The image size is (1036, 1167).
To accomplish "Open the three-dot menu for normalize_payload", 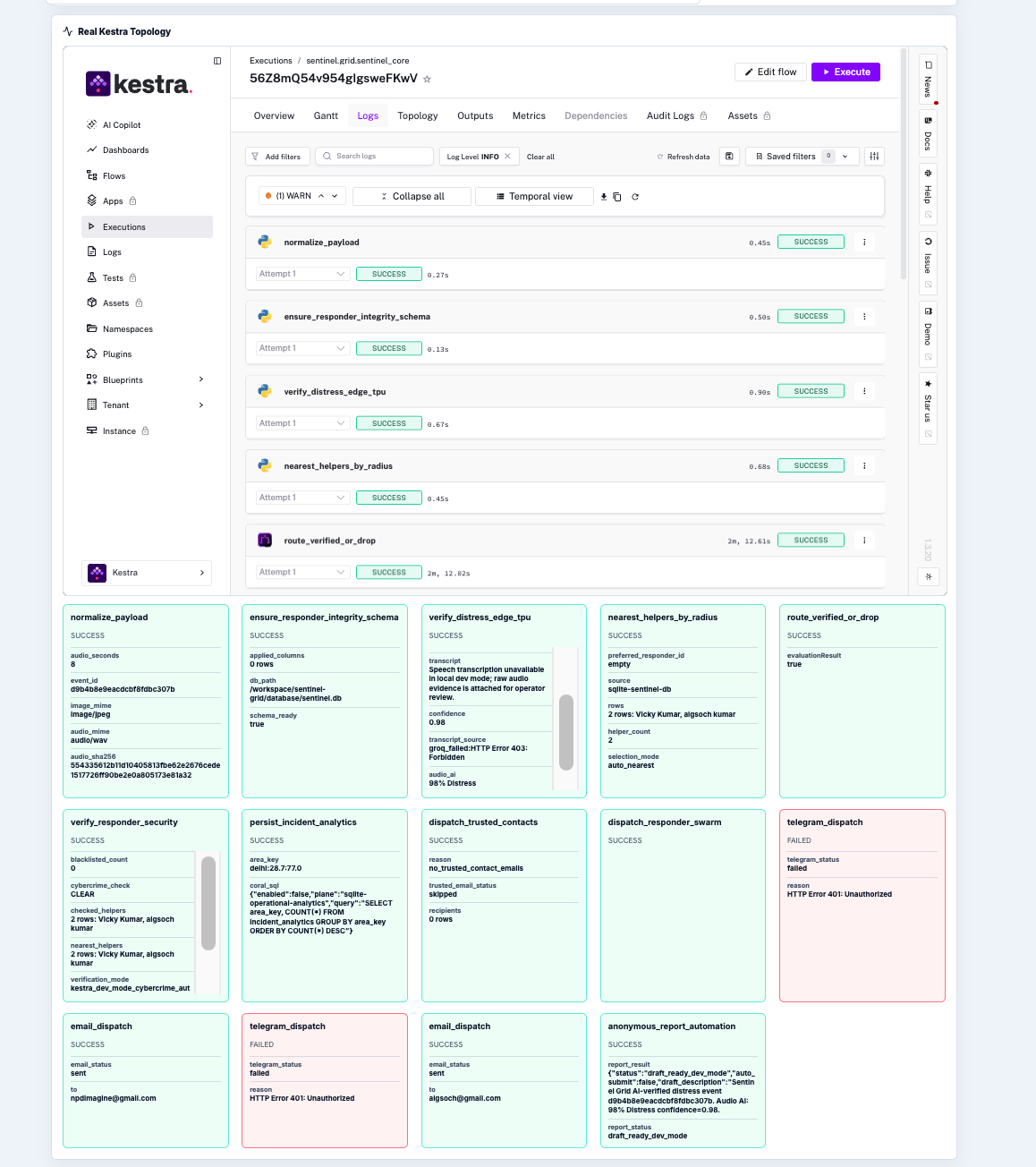I will point(864,242).
